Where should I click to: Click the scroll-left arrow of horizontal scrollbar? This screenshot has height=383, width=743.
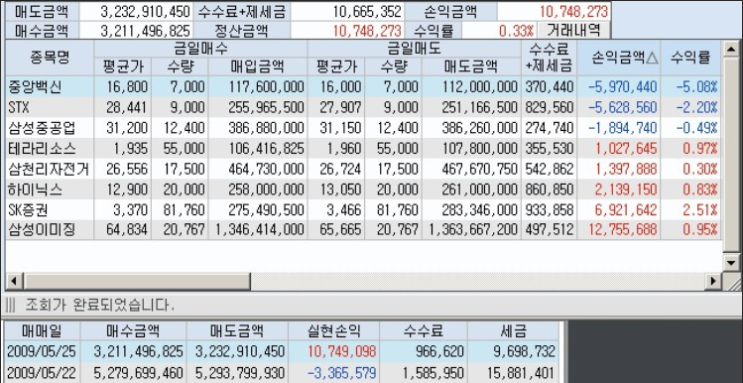pyautogui.click(x=13, y=281)
